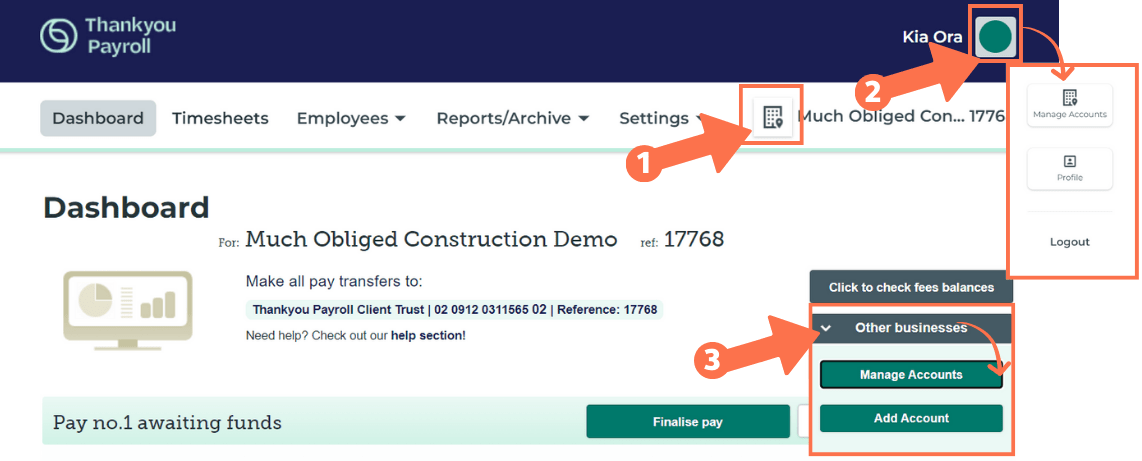Click the Much Obliged Con… 1776 account label
The height and width of the screenshot is (461, 1142).
click(901, 117)
